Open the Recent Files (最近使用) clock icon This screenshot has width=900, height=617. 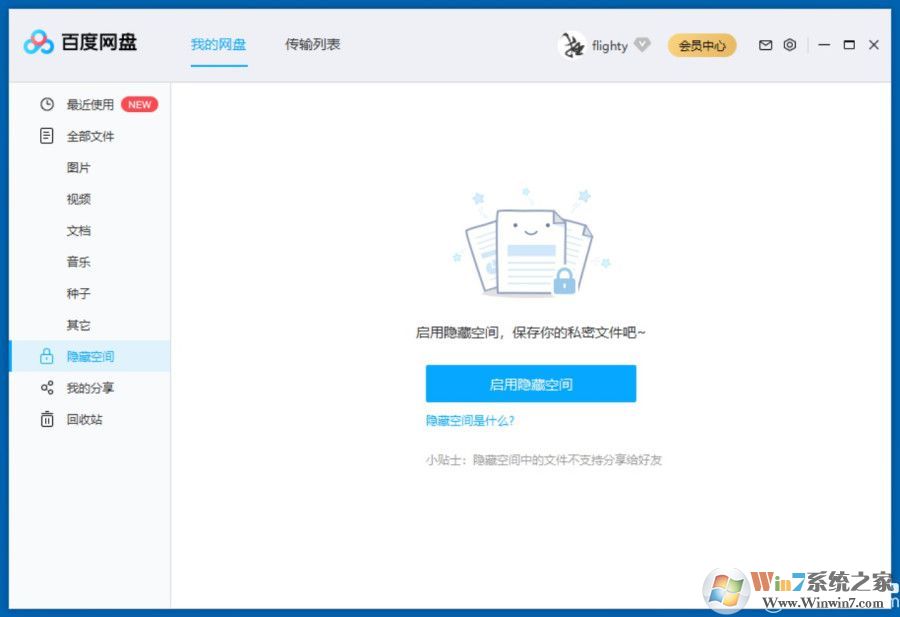coord(47,104)
